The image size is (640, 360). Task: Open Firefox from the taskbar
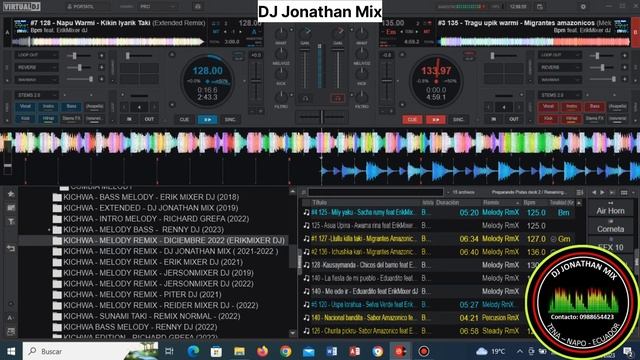pyautogui.click(x=262, y=351)
